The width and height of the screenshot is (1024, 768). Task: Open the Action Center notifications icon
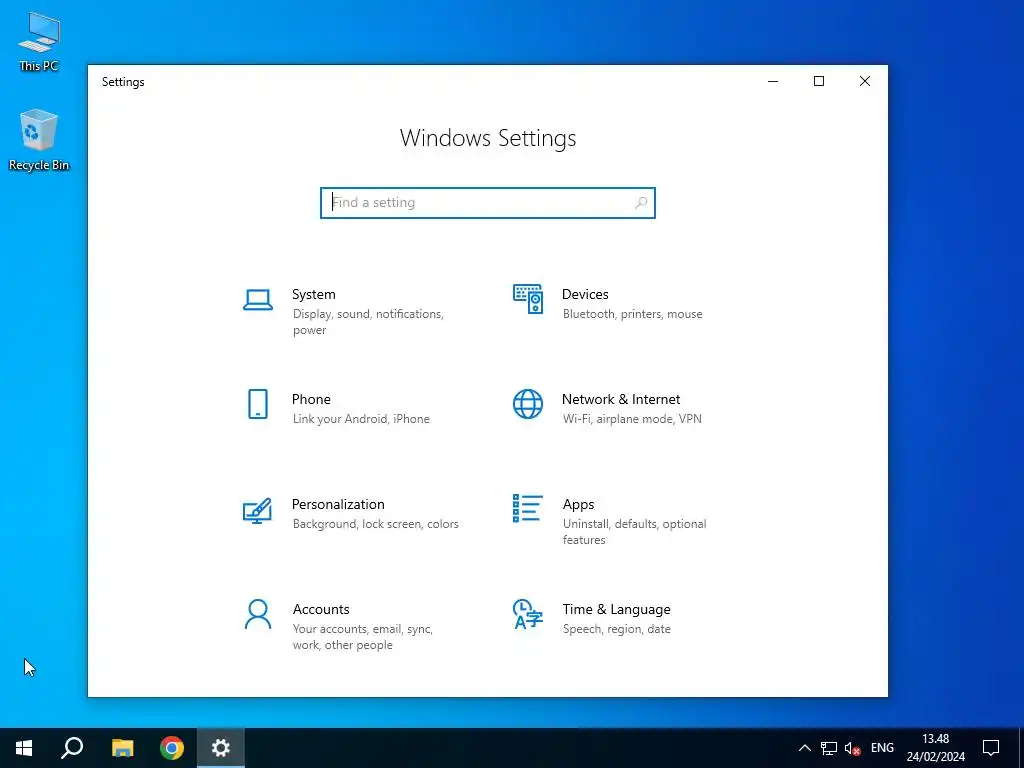[x=991, y=748]
